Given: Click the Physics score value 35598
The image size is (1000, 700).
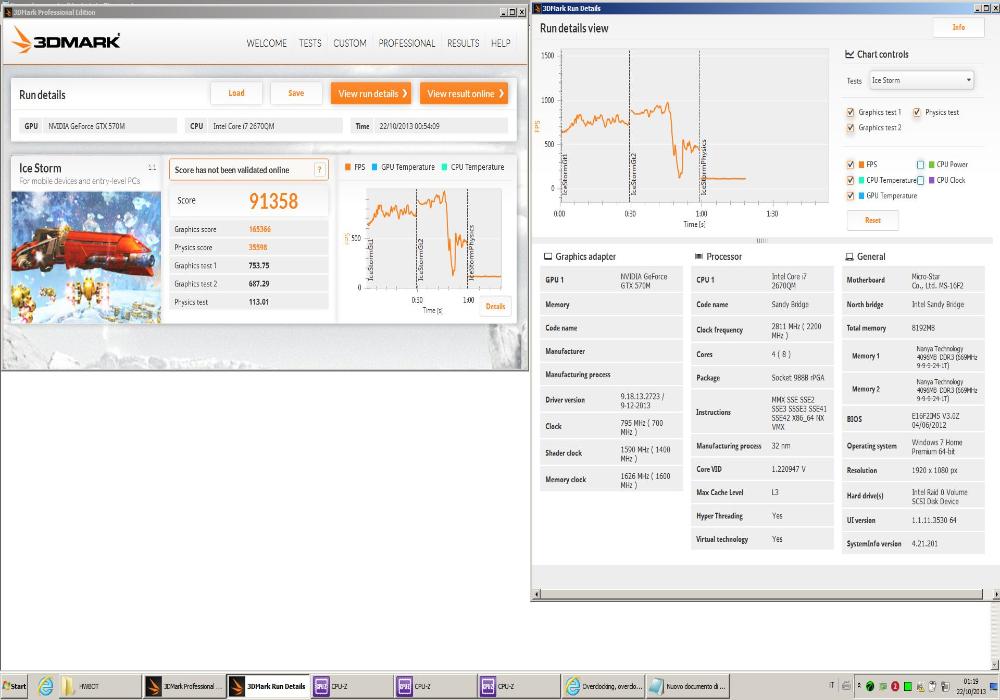Looking at the screenshot, I should coord(258,247).
